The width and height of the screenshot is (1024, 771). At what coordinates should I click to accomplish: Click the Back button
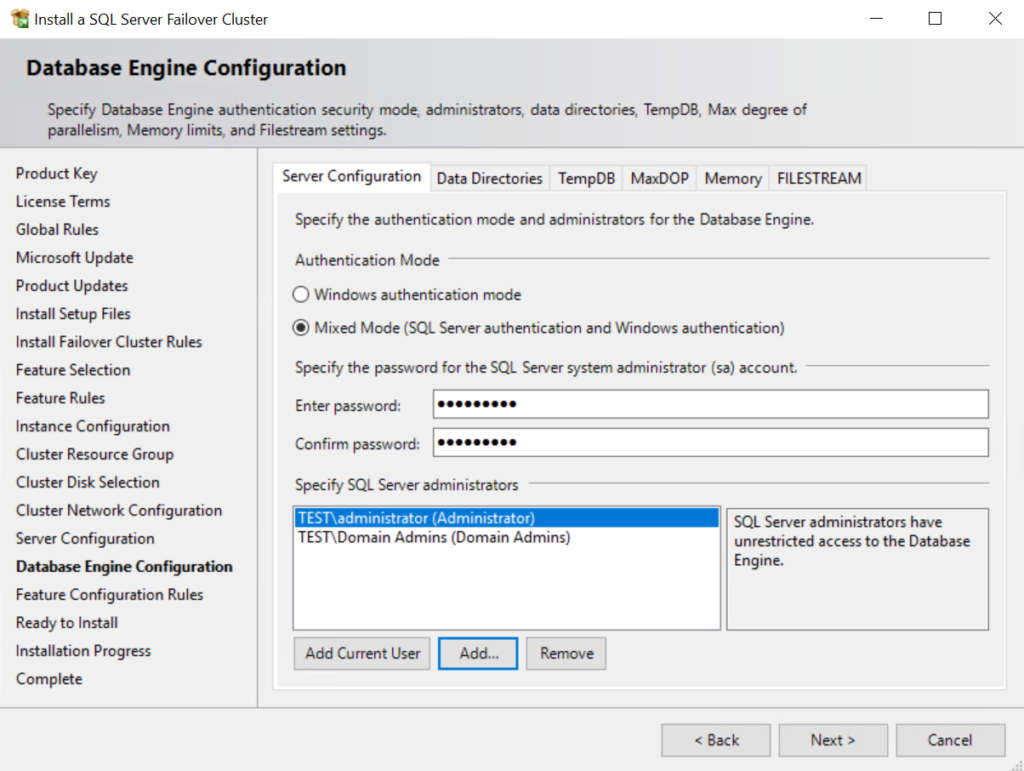click(x=716, y=740)
